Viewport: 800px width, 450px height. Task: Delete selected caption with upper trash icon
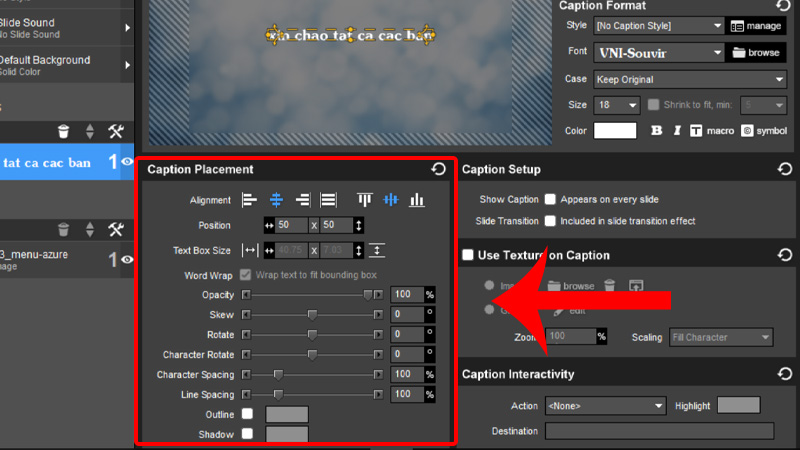[x=63, y=132]
